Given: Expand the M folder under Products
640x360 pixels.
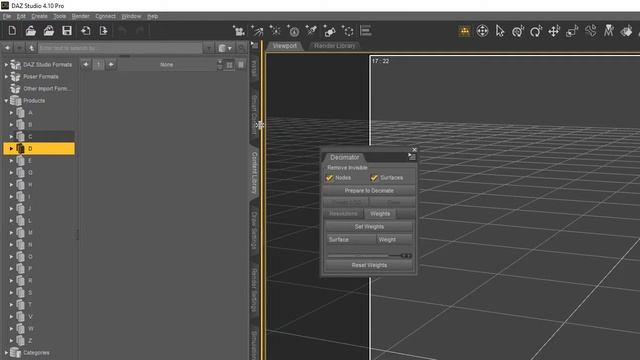Looking at the screenshot, I should 11,233.
